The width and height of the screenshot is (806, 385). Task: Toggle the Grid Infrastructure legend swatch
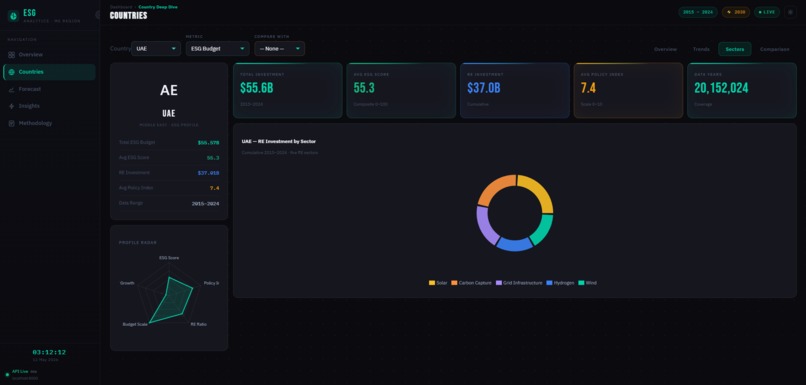pos(499,283)
